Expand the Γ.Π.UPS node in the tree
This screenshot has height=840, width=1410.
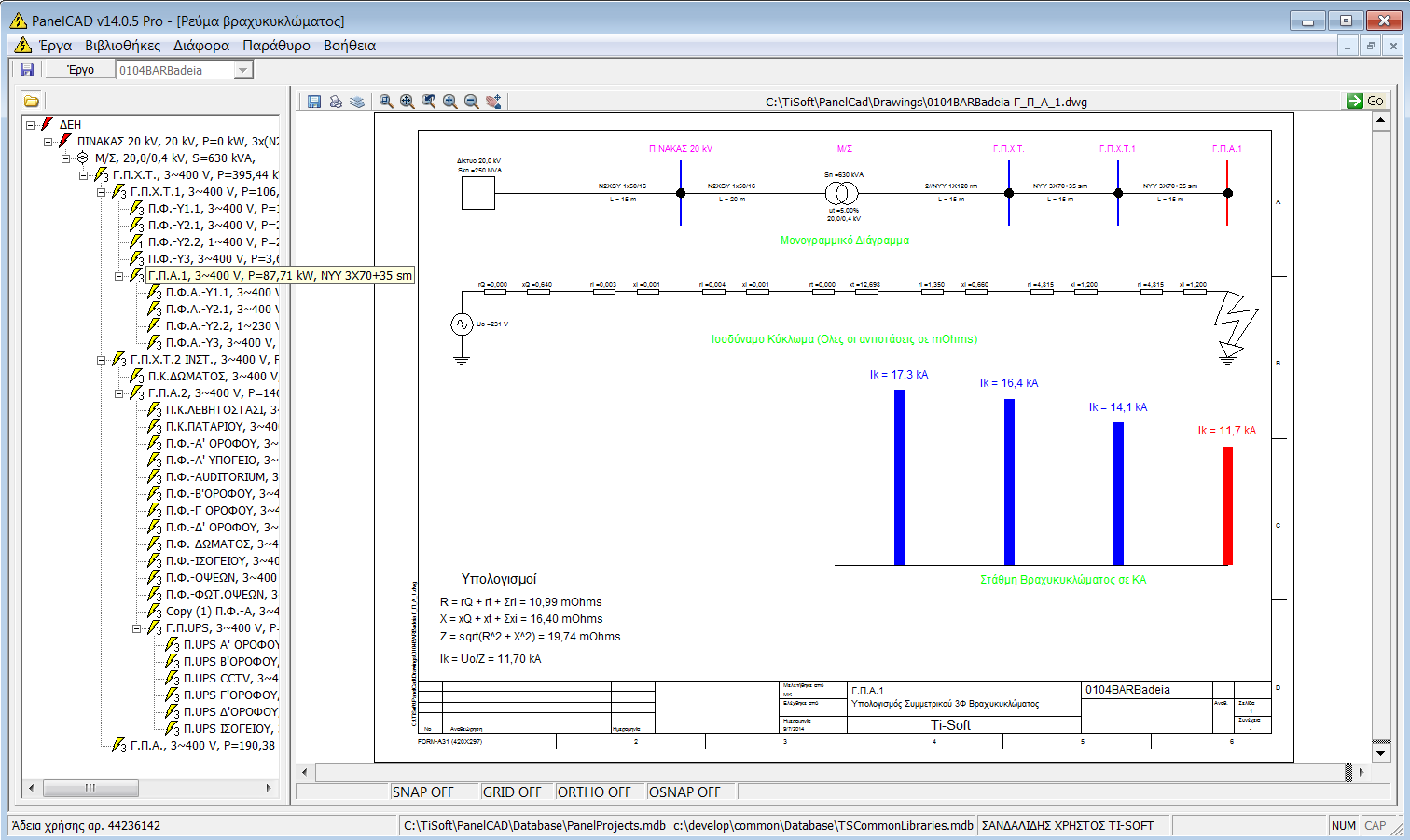136,627
